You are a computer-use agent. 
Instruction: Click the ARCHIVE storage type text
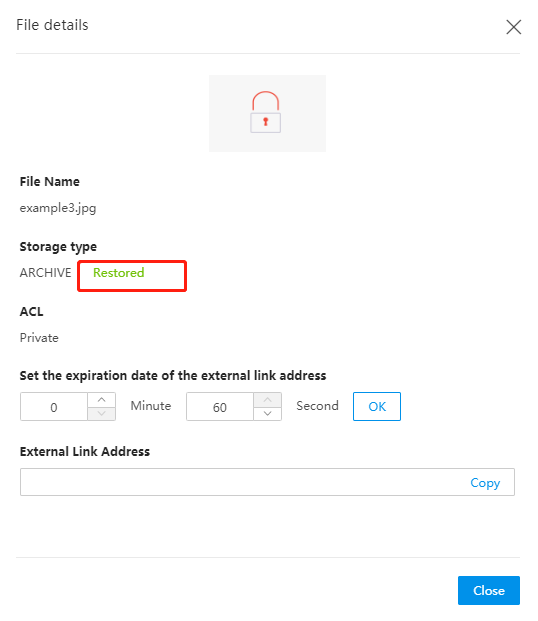point(46,272)
